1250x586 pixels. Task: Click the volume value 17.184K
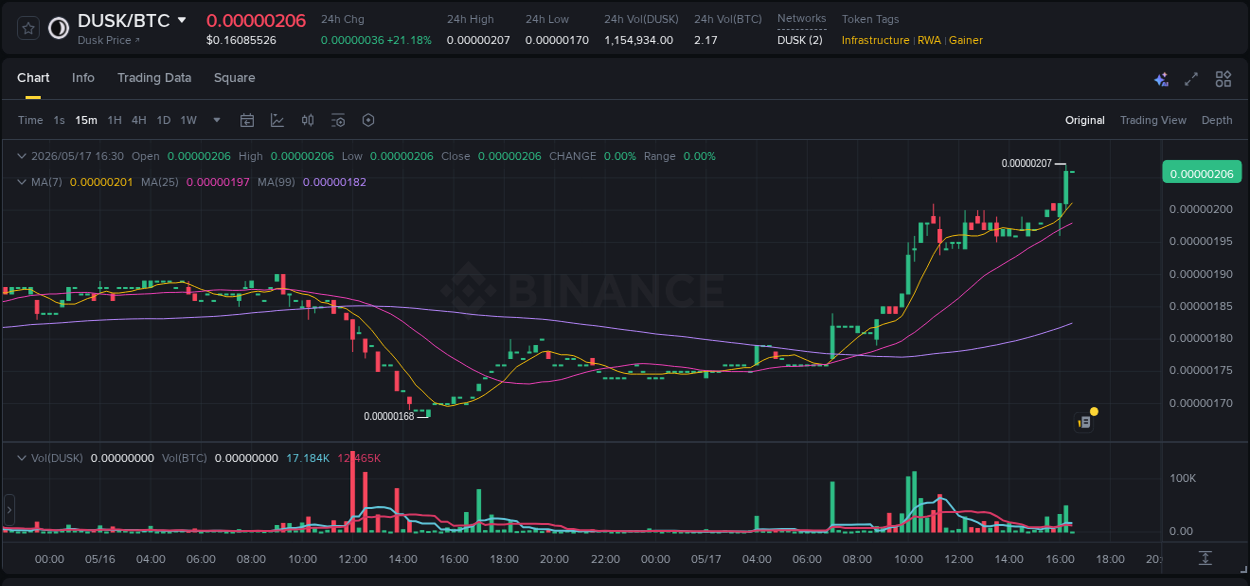tap(308, 457)
